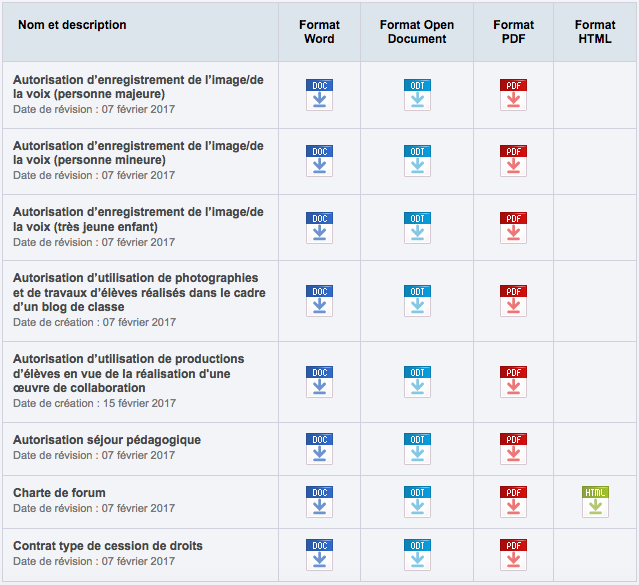Click the Autorisation séjour pédagogique title
Viewport: 639px width, 585px height.
coord(107,440)
